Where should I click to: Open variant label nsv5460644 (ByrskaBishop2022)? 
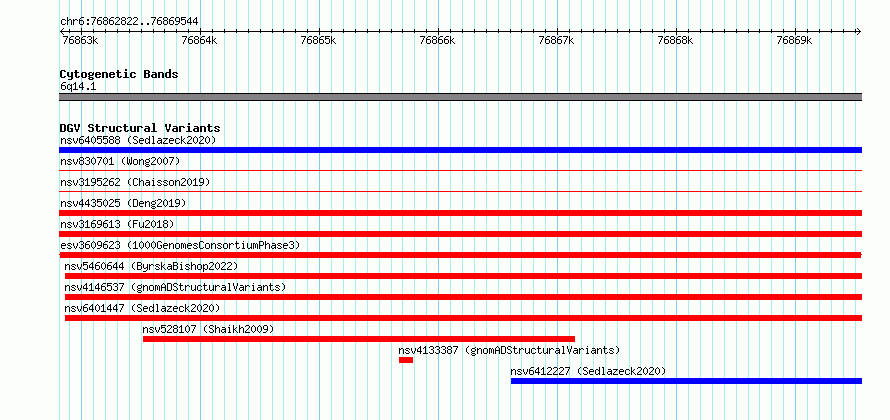click(151, 266)
